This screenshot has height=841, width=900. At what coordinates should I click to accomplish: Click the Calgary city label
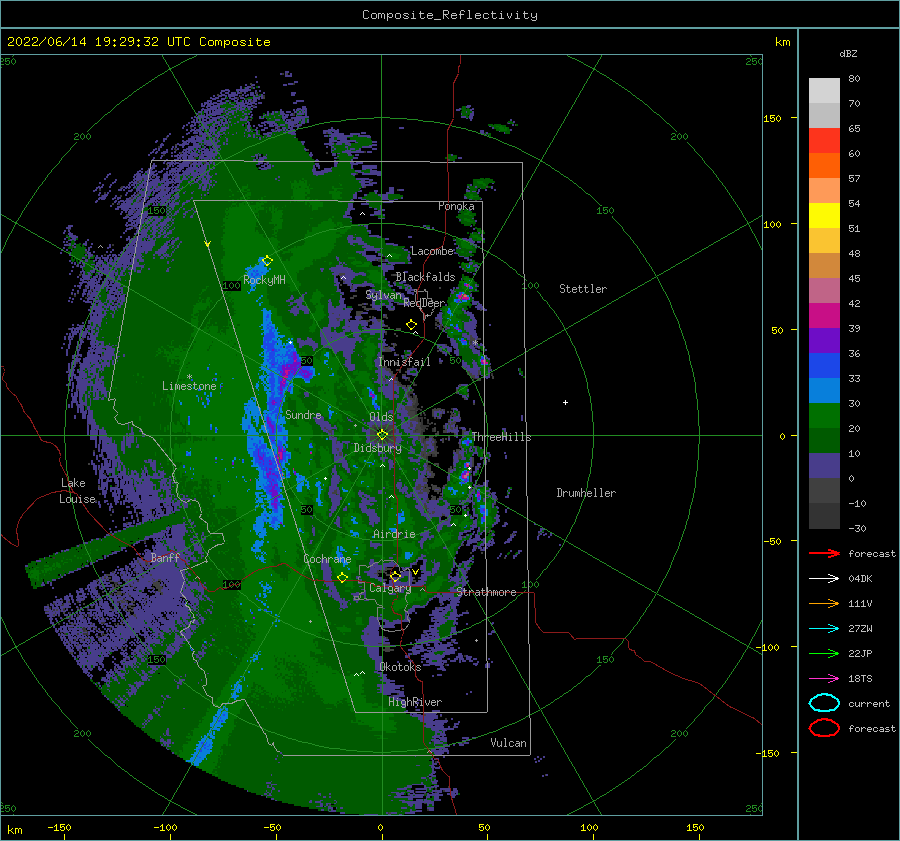click(390, 588)
